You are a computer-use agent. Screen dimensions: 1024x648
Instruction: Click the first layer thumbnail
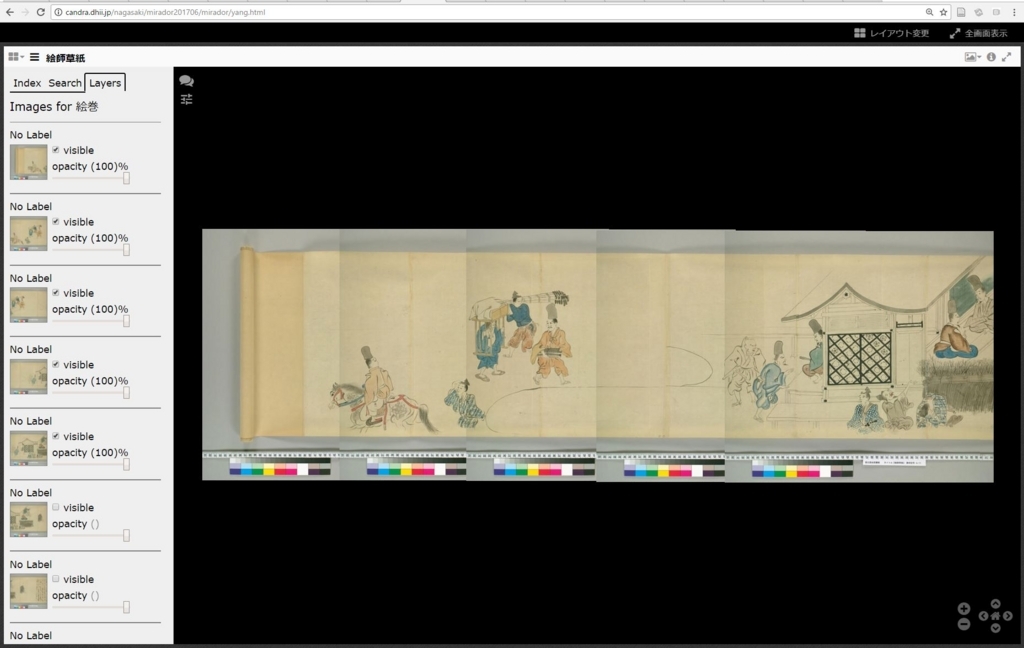point(29,162)
